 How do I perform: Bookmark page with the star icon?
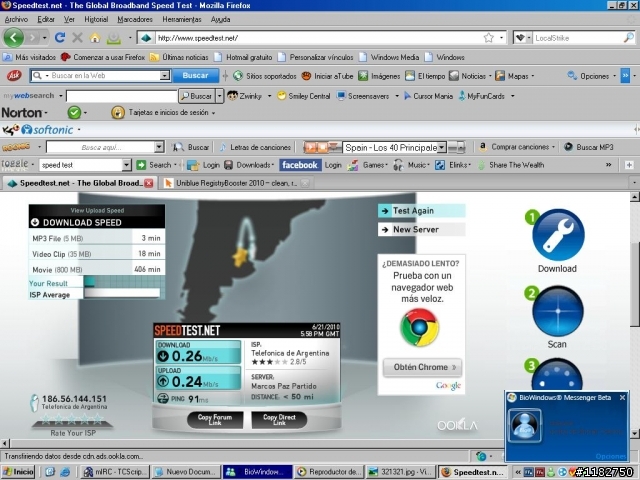coord(489,38)
